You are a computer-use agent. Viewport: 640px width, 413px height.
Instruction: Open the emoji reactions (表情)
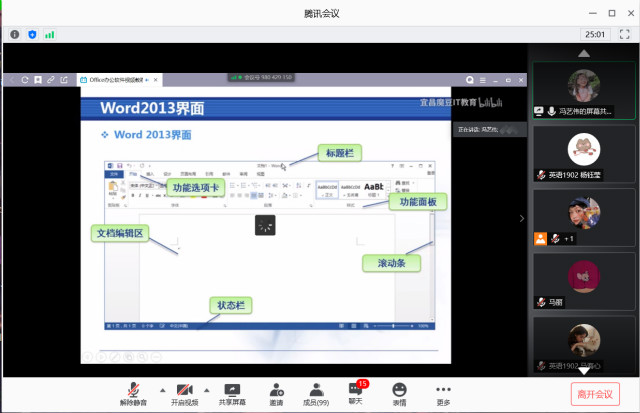click(x=399, y=394)
